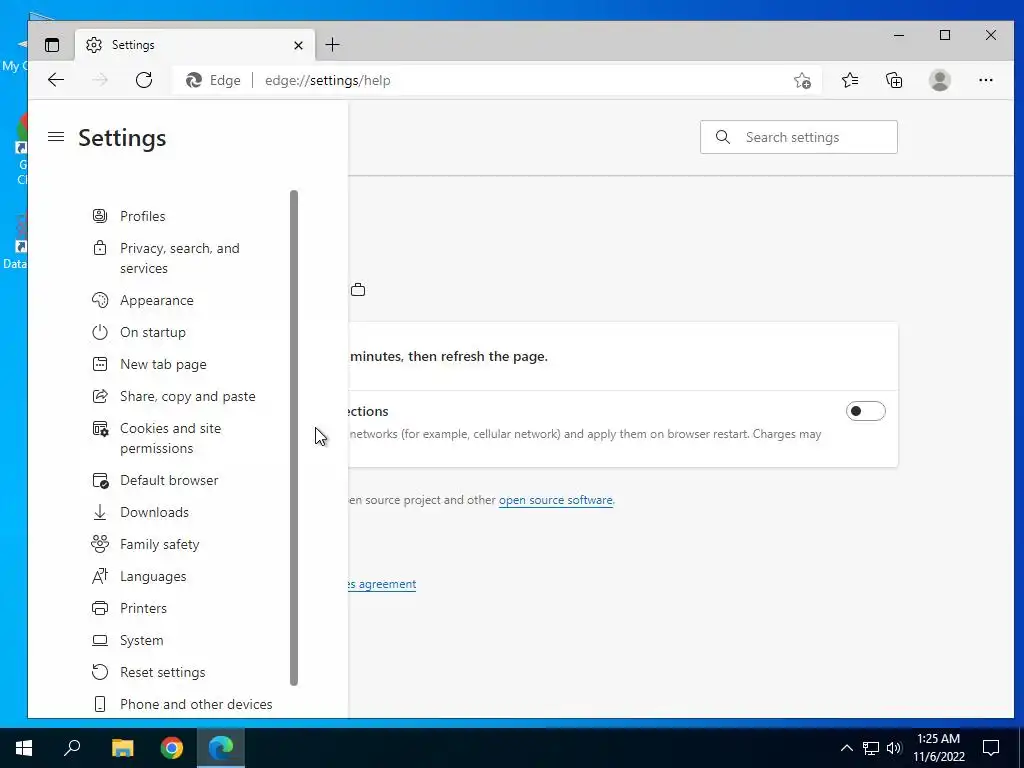This screenshot has width=1024, height=768.
Task: Open File Explorer from taskbar
Action: 122,748
